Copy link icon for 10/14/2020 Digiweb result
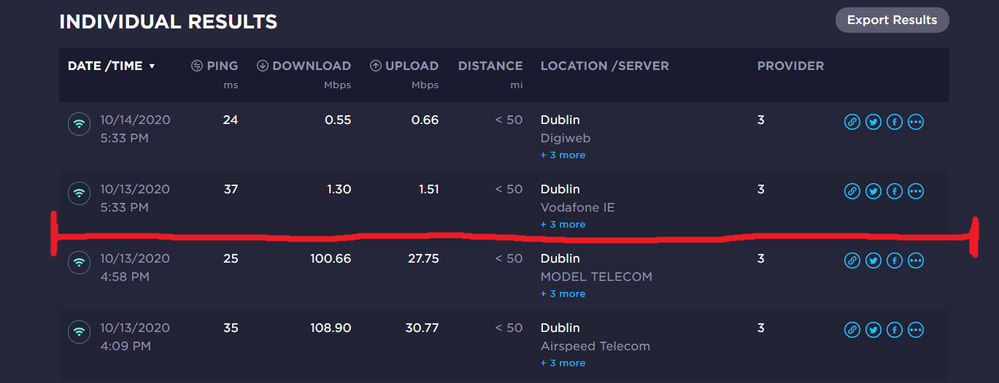Screen dimensions: 999x383 click(x=852, y=122)
